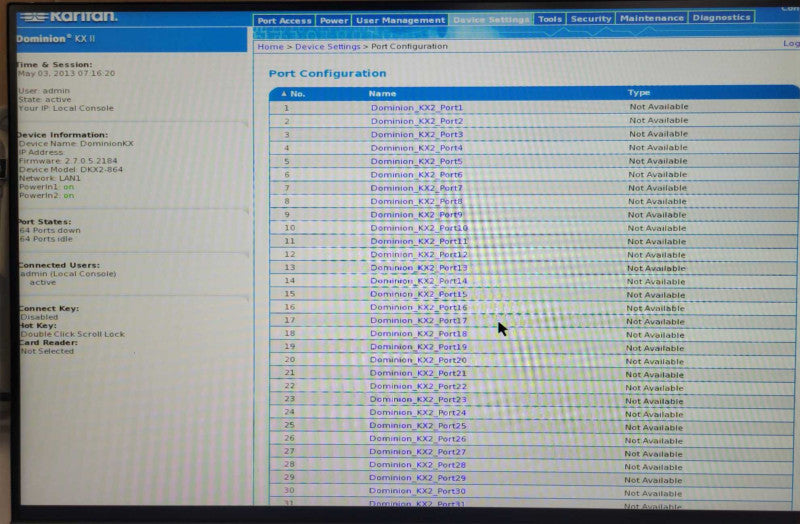Screen dimensions: 800x524
Task: Click the Raritan logo
Action: click(x=69, y=16)
